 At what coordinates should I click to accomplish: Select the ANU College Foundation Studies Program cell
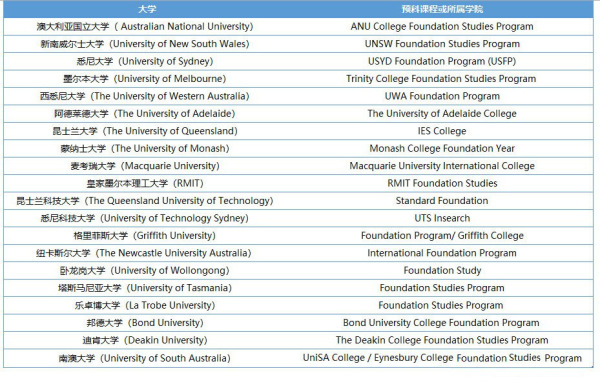(x=442, y=26)
